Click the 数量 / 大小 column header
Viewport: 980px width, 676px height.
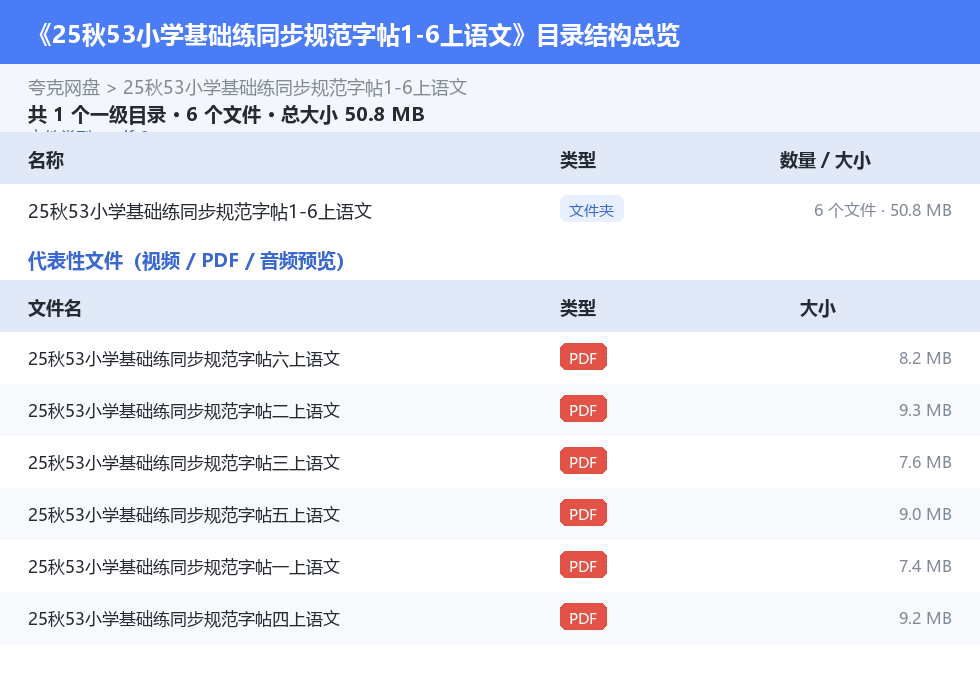tap(824, 161)
